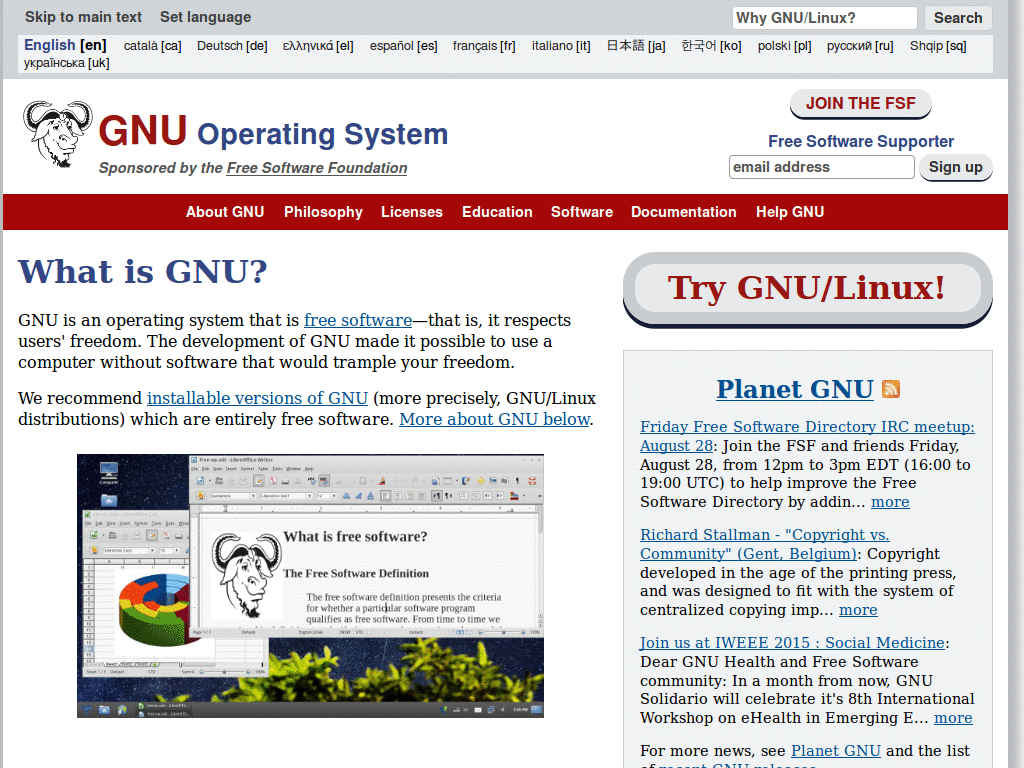The image size is (1024, 768).
Task: Open the Free Software Supporter link
Action: pyautogui.click(x=861, y=141)
